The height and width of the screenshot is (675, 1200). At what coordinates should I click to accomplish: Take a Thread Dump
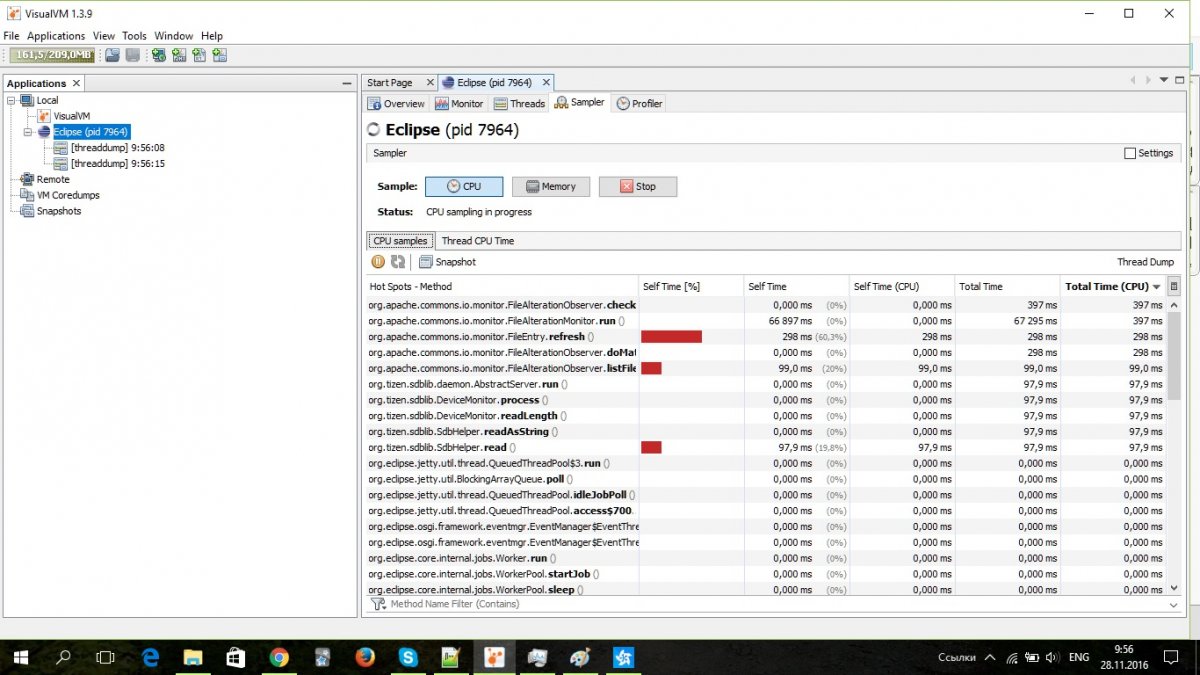[1145, 262]
